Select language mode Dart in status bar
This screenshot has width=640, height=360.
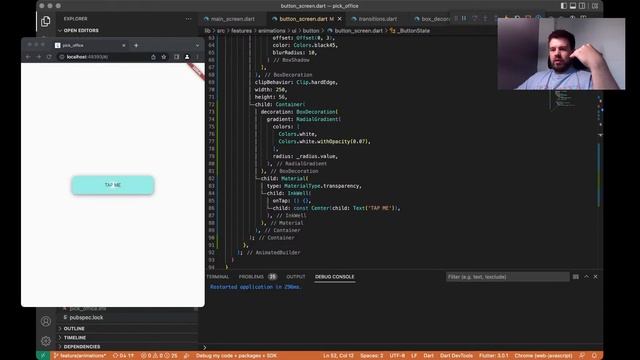(x=428, y=356)
